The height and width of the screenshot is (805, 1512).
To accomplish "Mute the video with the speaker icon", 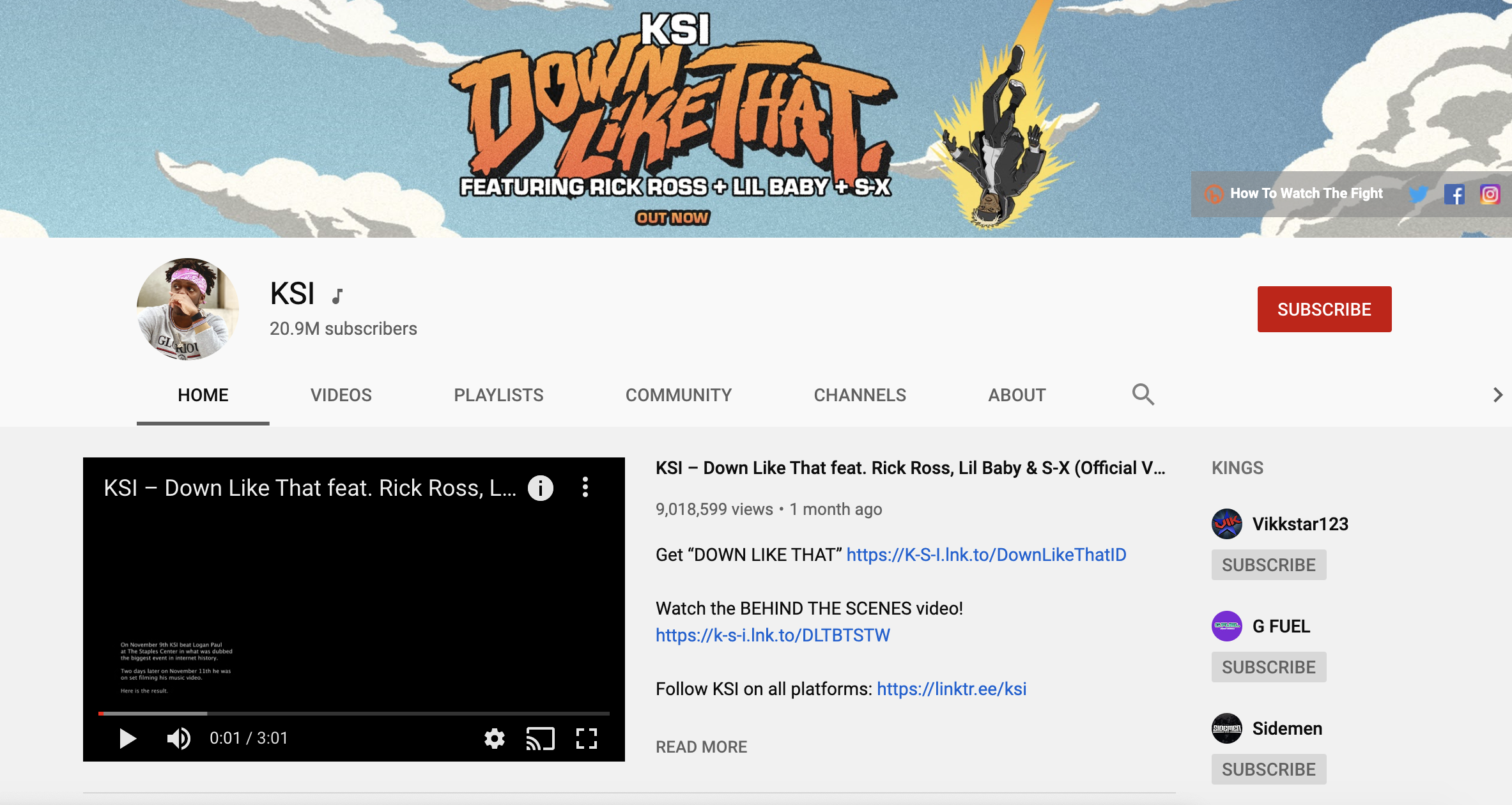I will coord(178,739).
